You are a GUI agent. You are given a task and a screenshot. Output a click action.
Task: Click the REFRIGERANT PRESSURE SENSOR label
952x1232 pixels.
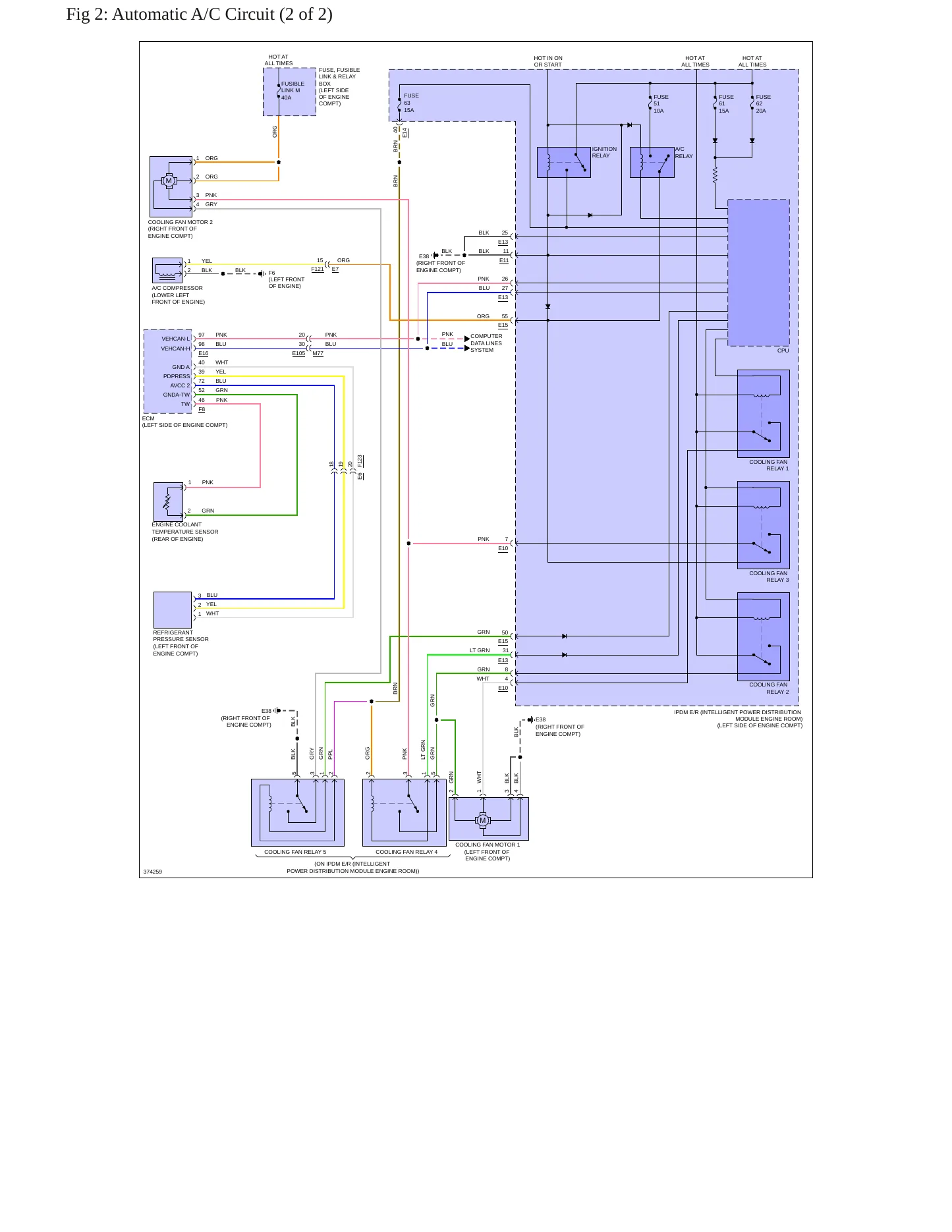[181, 636]
